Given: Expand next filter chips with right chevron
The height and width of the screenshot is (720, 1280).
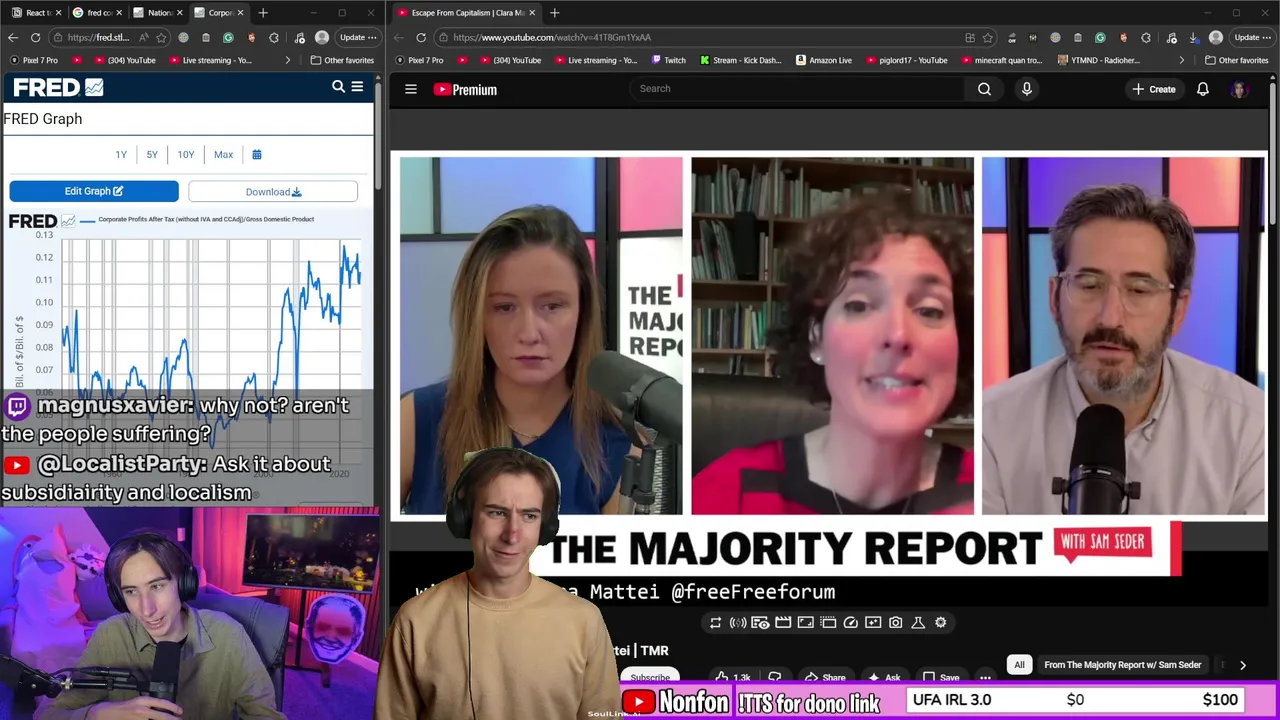Looking at the screenshot, I should 1243,665.
